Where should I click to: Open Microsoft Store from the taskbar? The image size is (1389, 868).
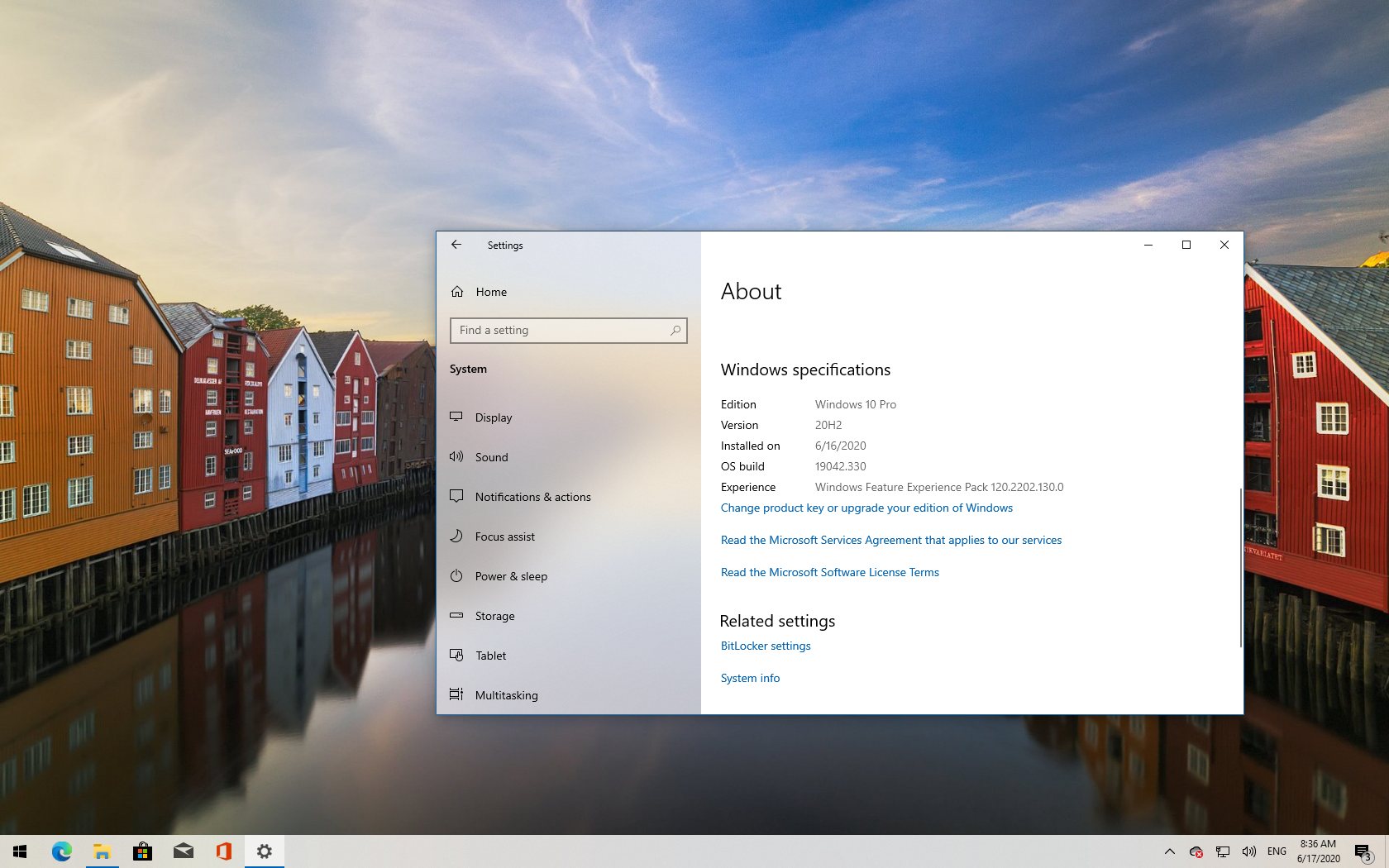pyautogui.click(x=142, y=851)
